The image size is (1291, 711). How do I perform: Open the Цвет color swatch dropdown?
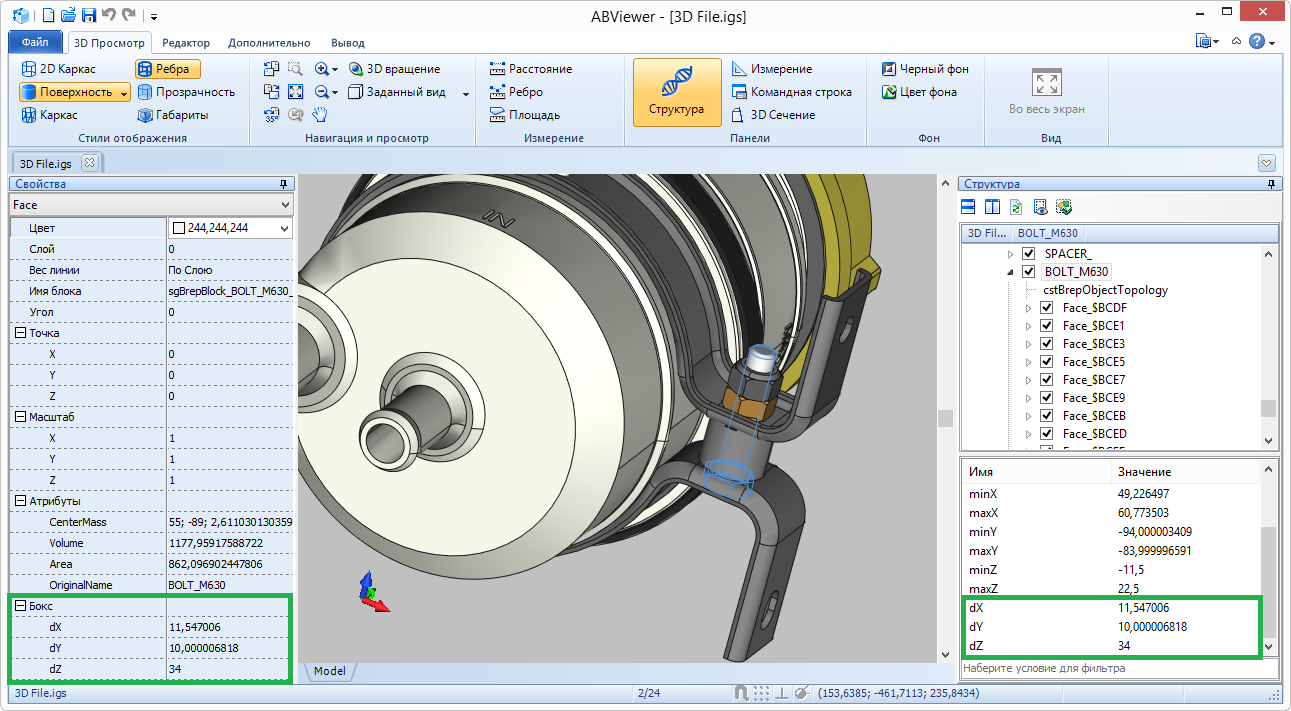coord(284,228)
